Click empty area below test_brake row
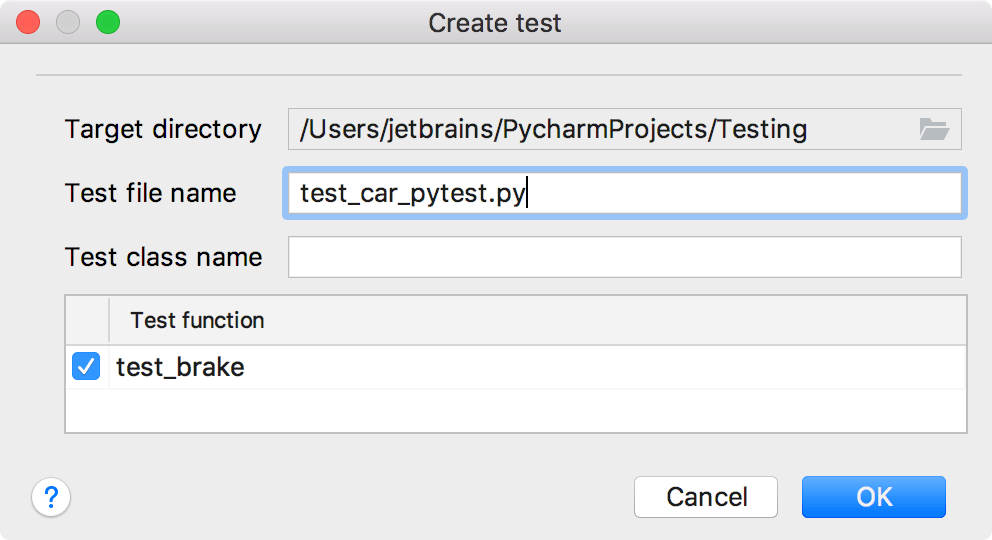992x540 pixels. (516, 410)
